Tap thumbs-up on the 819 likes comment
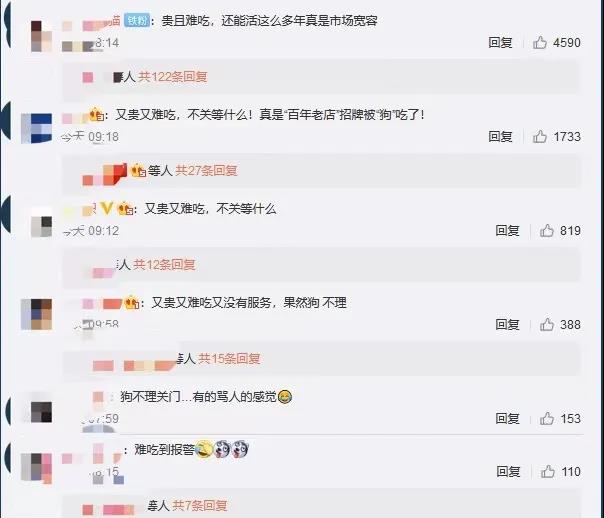The image size is (604, 518). point(547,230)
